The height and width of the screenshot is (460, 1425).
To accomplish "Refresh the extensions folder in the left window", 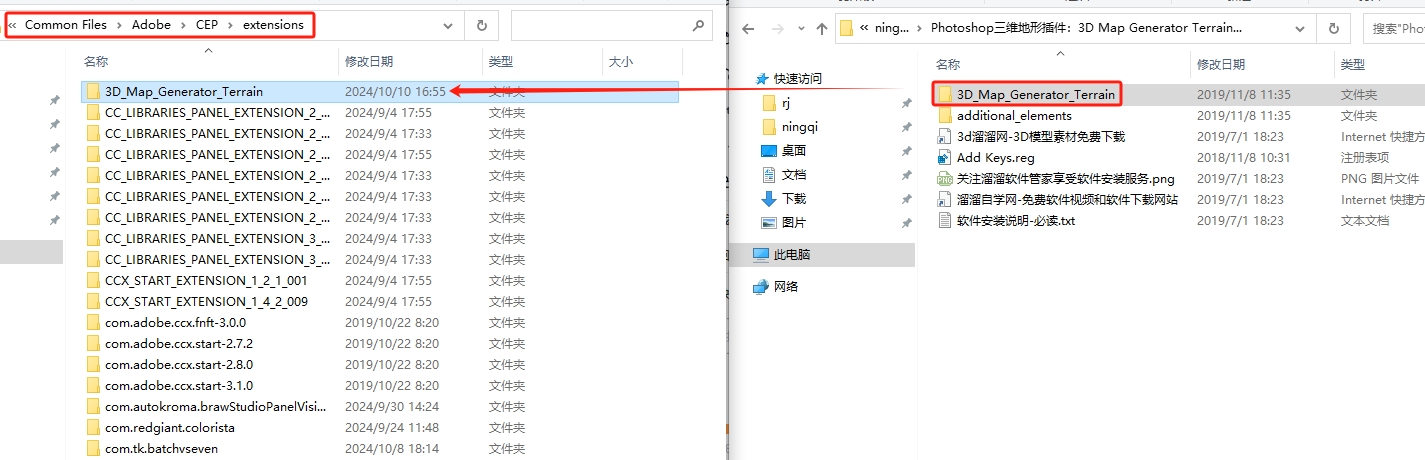I will pos(482,26).
